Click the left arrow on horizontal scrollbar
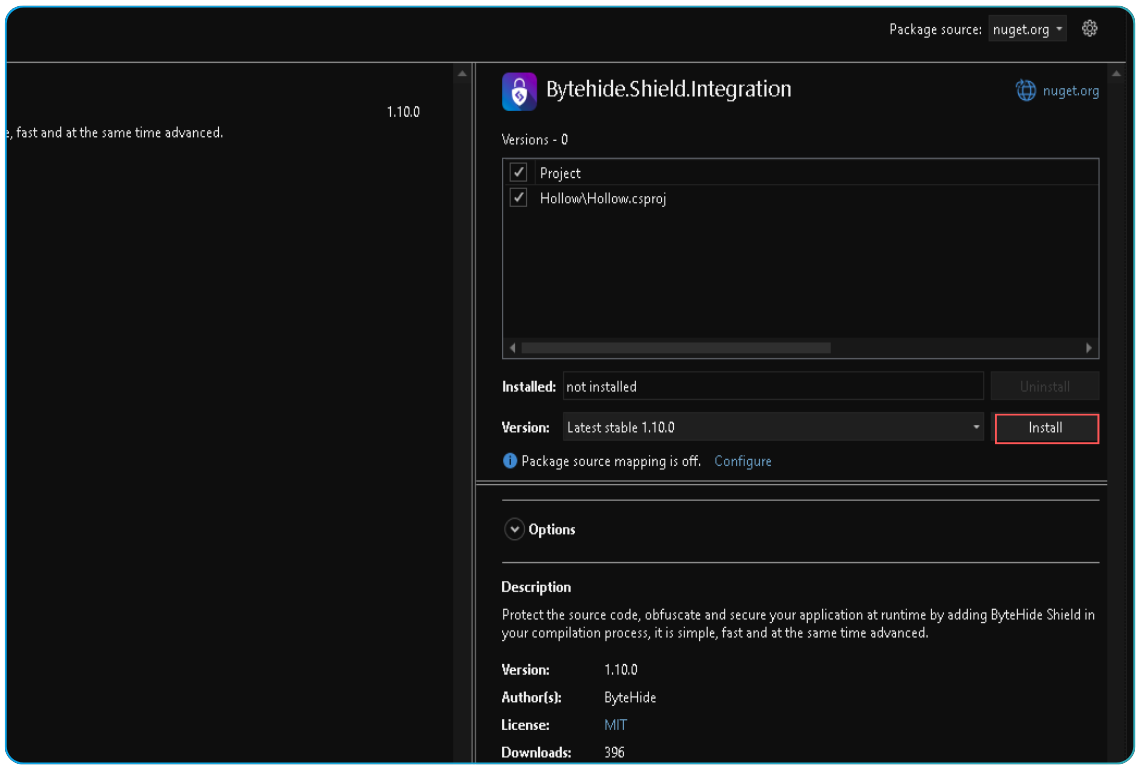The width and height of the screenshot is (1140, 768). click(512, 347)
